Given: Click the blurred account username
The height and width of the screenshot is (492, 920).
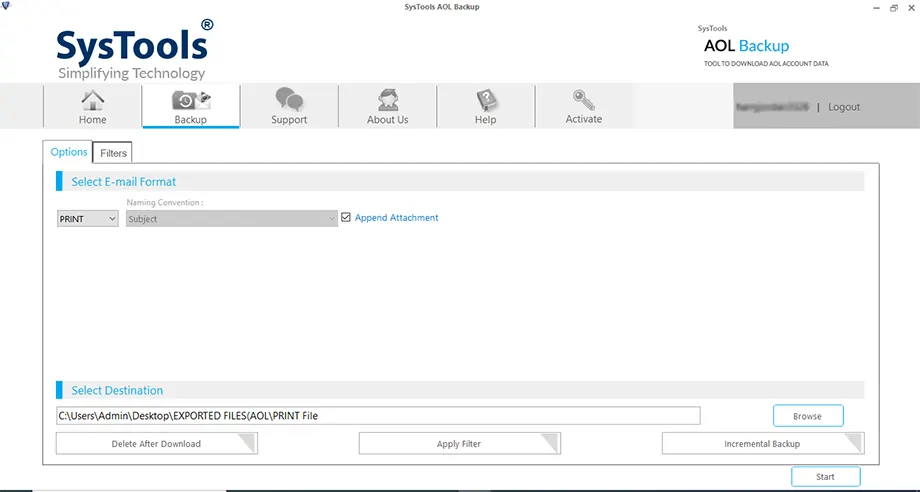Looking at the screenshot, I should [x=772, y=107].
